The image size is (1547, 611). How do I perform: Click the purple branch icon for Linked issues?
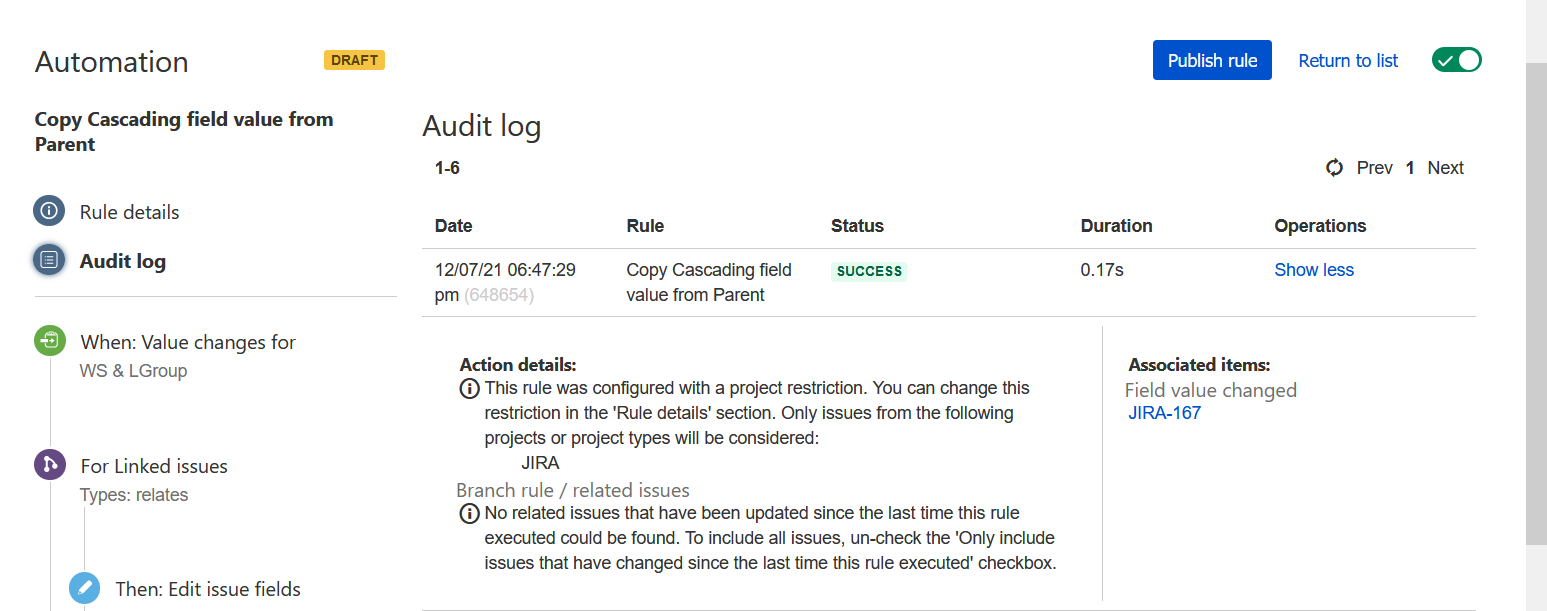coord(50,465)
